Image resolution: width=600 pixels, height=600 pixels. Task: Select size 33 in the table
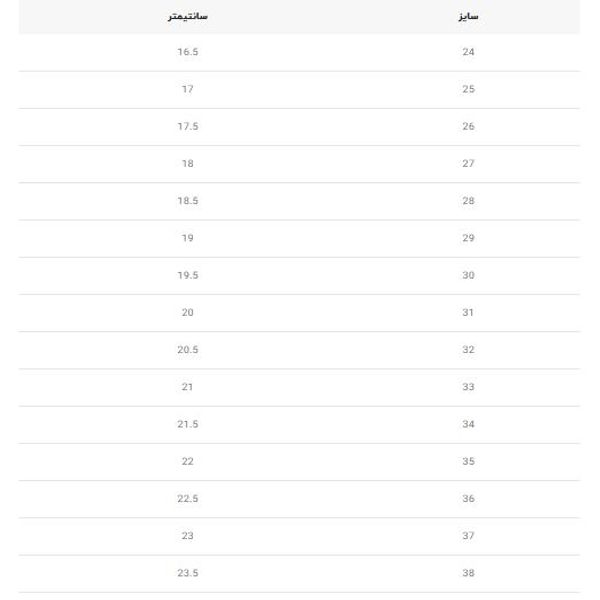[x=468, y=387]
